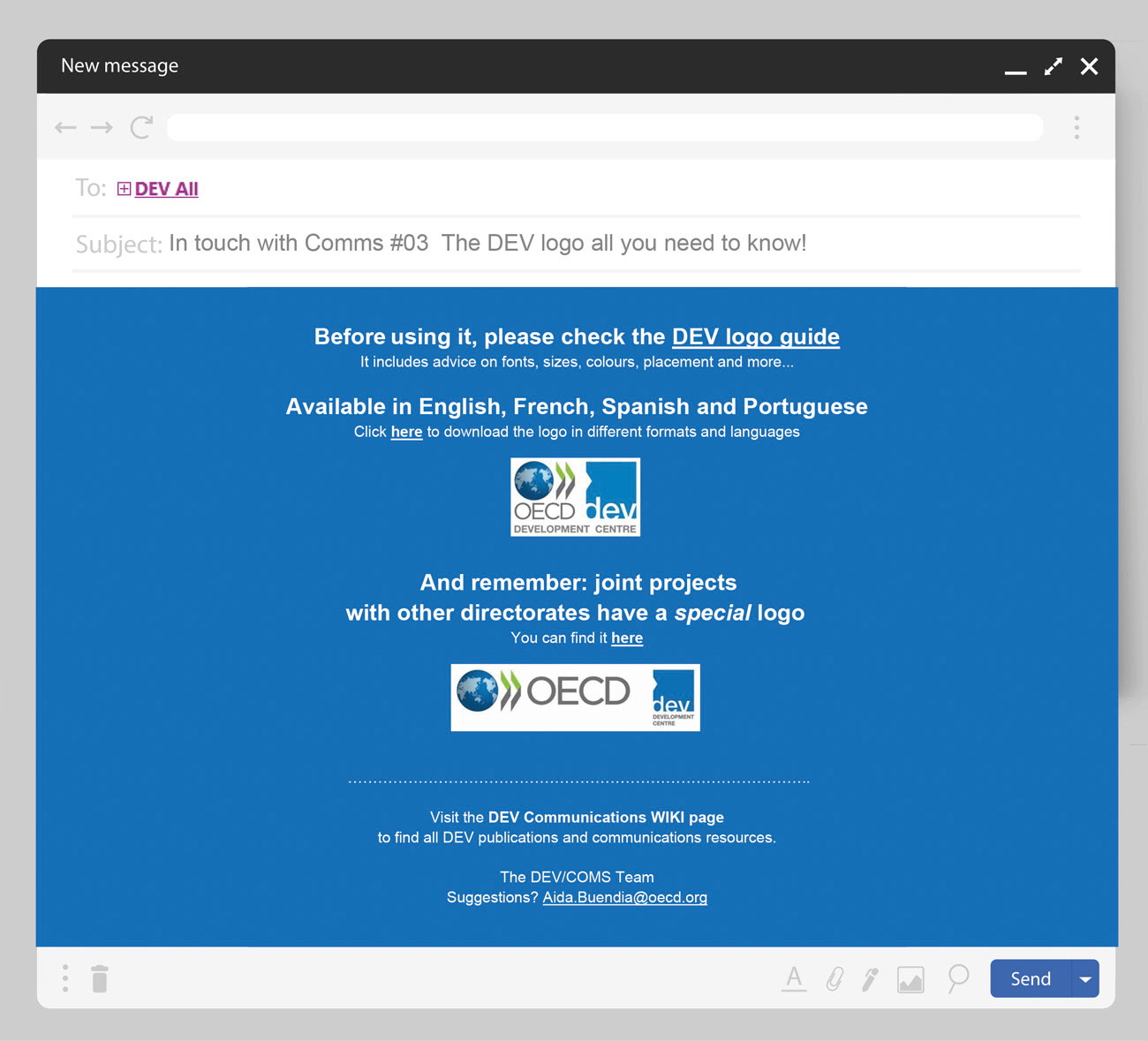
Task: Close the New message window
Action: tap(1090, 66)
